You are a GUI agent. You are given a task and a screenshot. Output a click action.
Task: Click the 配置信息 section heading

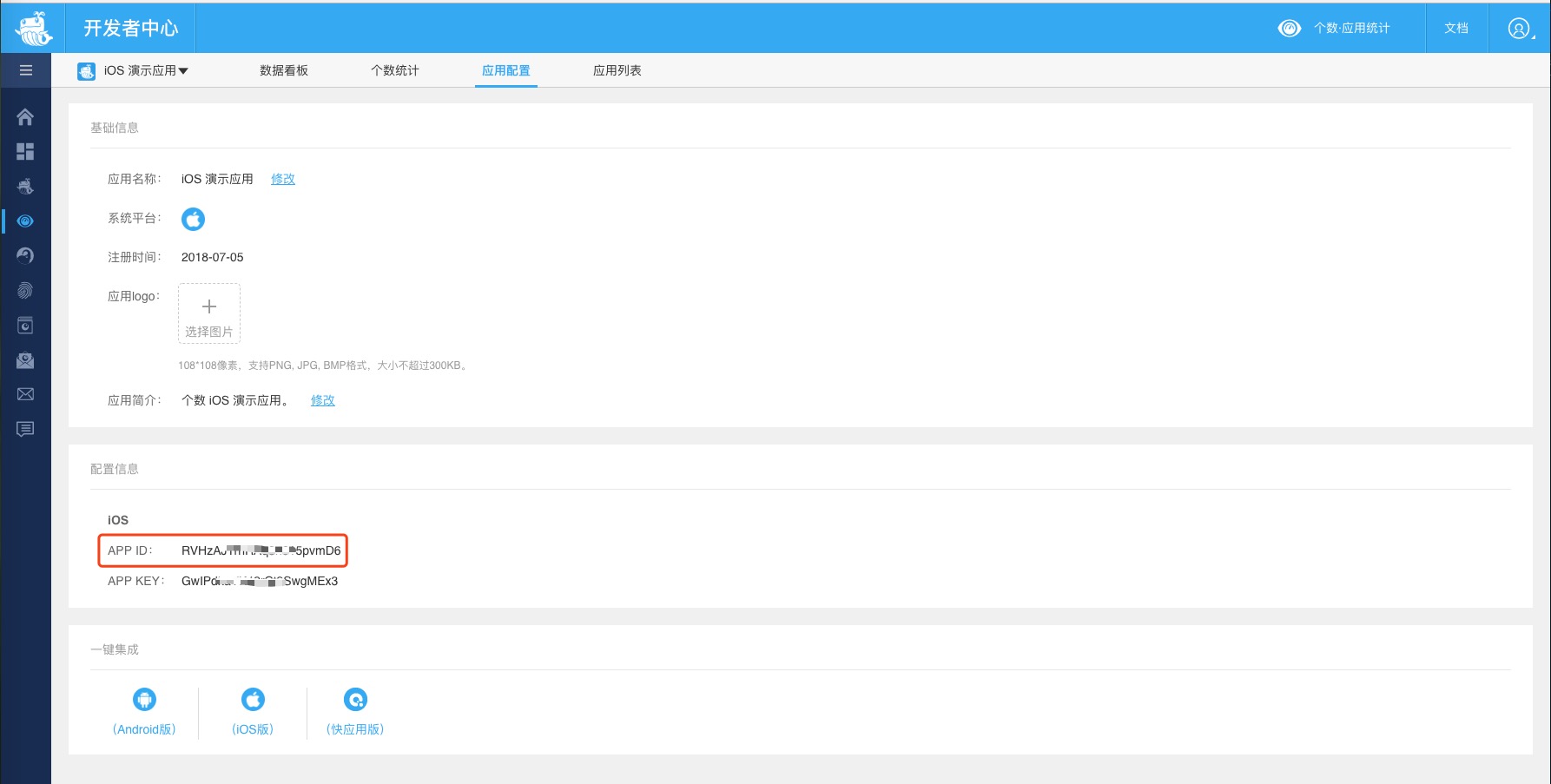click(x=115, y=469)
